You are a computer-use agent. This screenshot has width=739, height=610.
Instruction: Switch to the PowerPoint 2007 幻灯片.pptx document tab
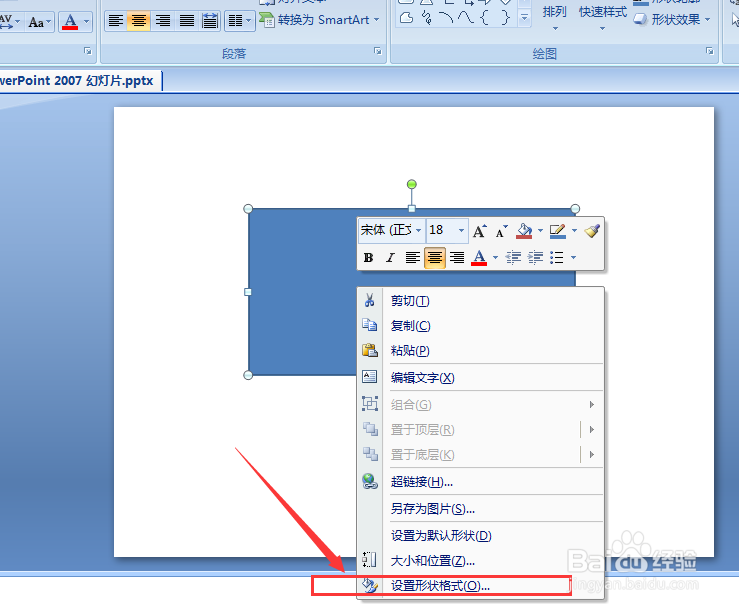79,81
